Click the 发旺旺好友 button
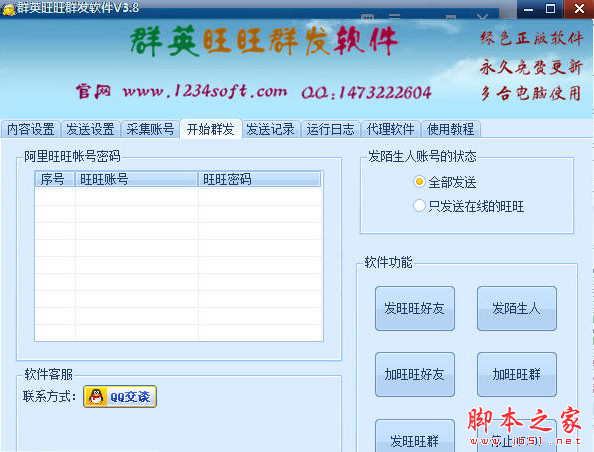Image resolution: width=594 pixels, height=452 pixels. coord(415,308)
